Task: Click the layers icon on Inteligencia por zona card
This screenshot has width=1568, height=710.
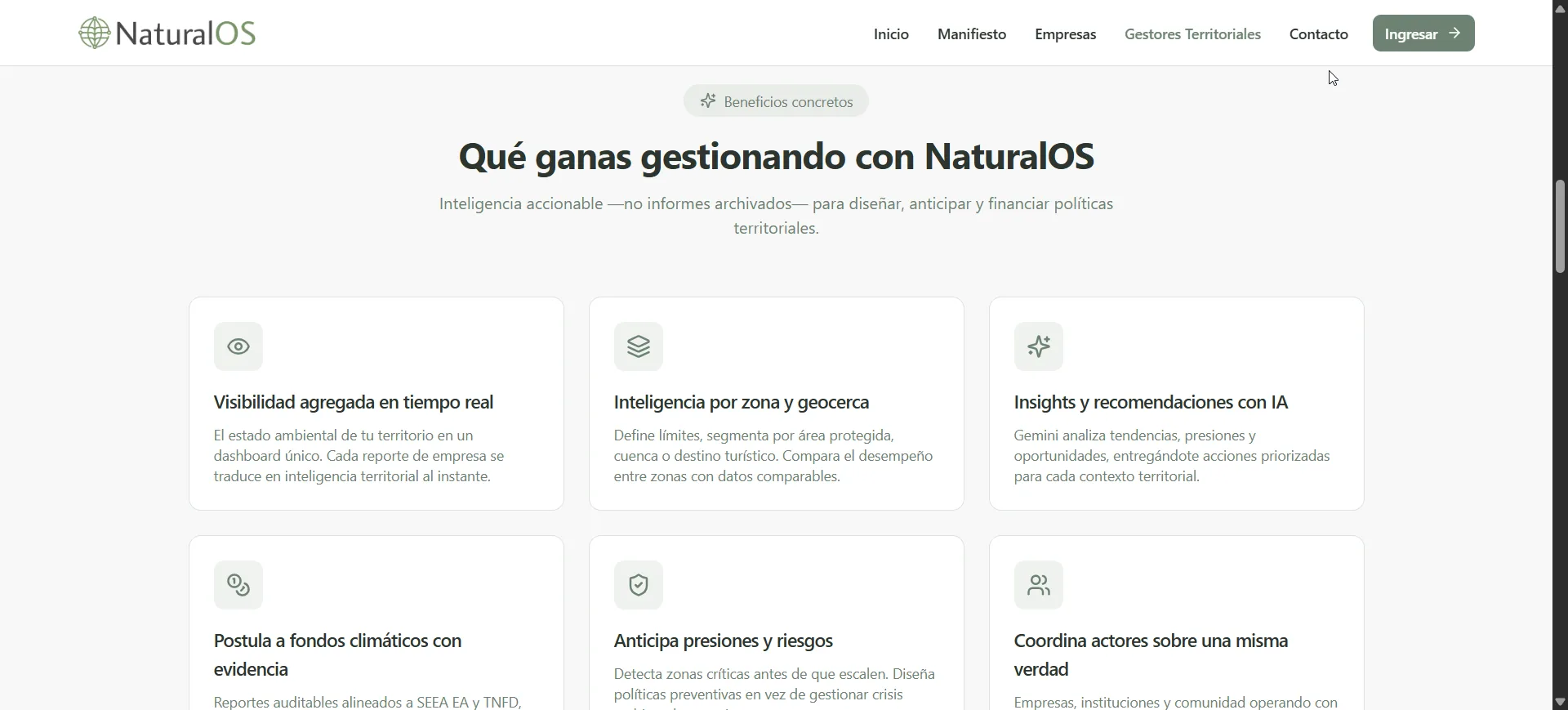Action: coord(639,347)
